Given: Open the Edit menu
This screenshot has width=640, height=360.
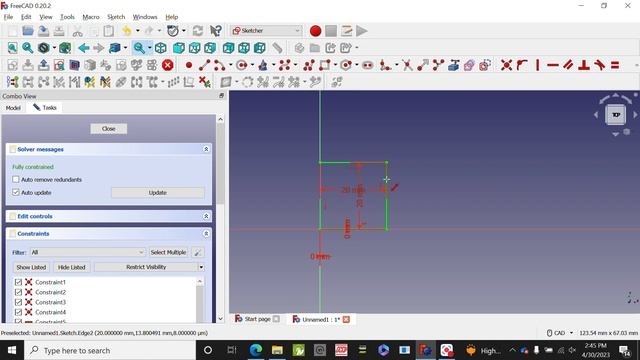Looking at the screenshot, I should pos(26,17).
